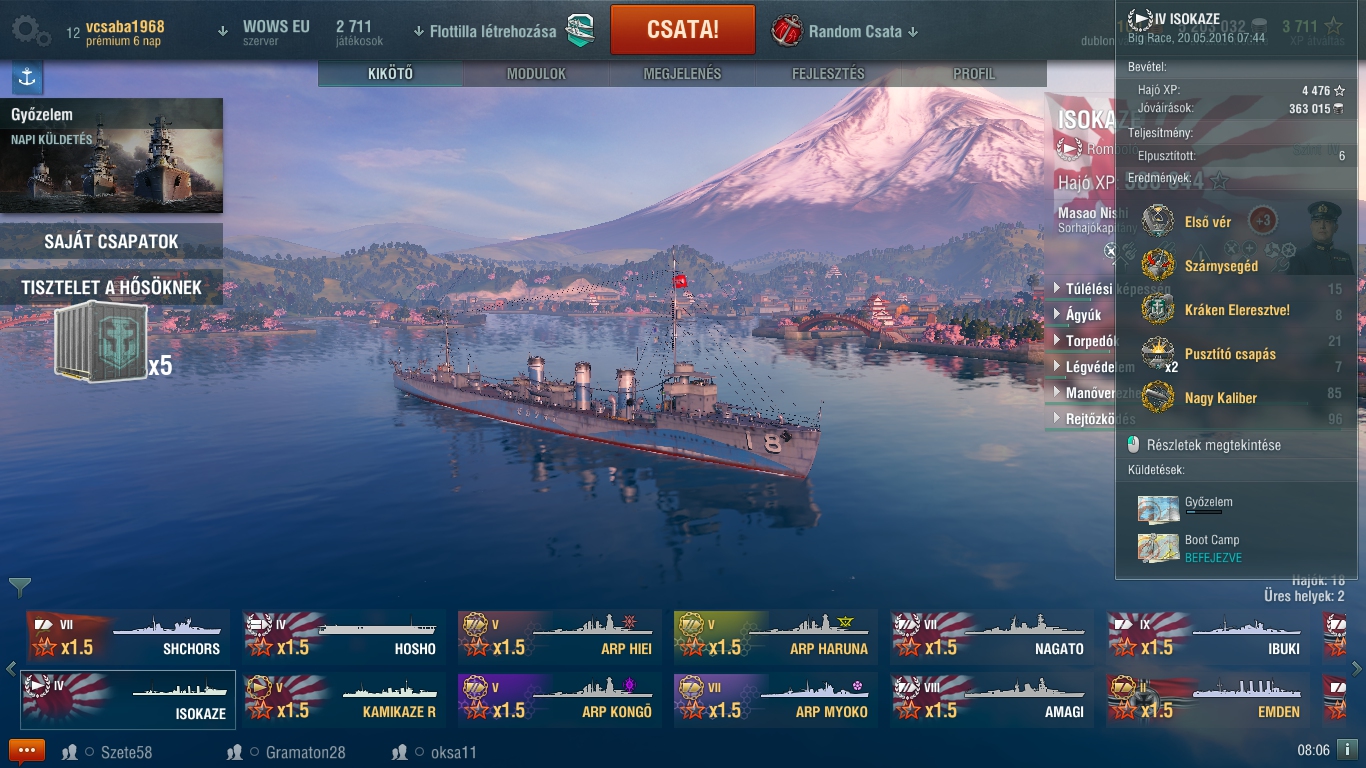The height and width of the screenshot is (768, 1366).
Task: Expand the Ágyúk parameters section
Action: pyautogui.click(x=1077, y=315)
